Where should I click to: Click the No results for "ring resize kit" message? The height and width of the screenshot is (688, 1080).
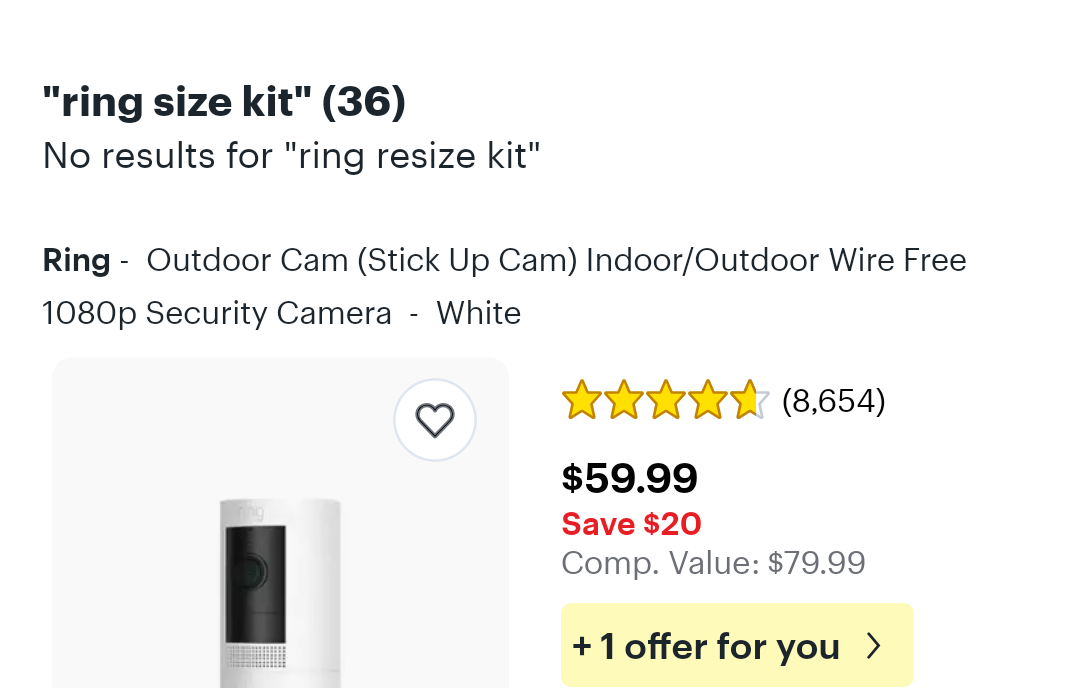point(291,156)
